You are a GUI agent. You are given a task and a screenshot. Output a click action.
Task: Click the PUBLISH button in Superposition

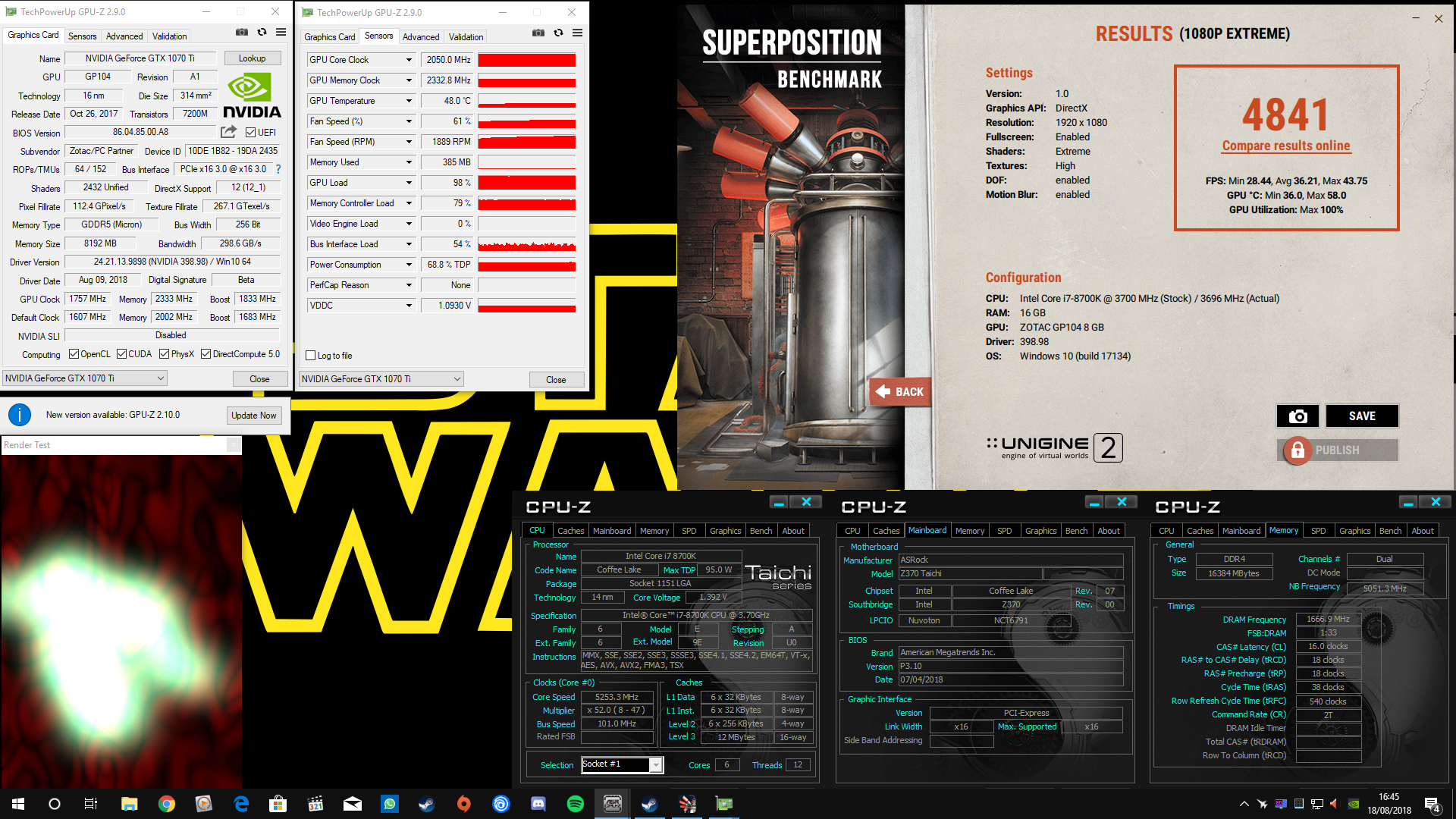(x=1338, y=450)
